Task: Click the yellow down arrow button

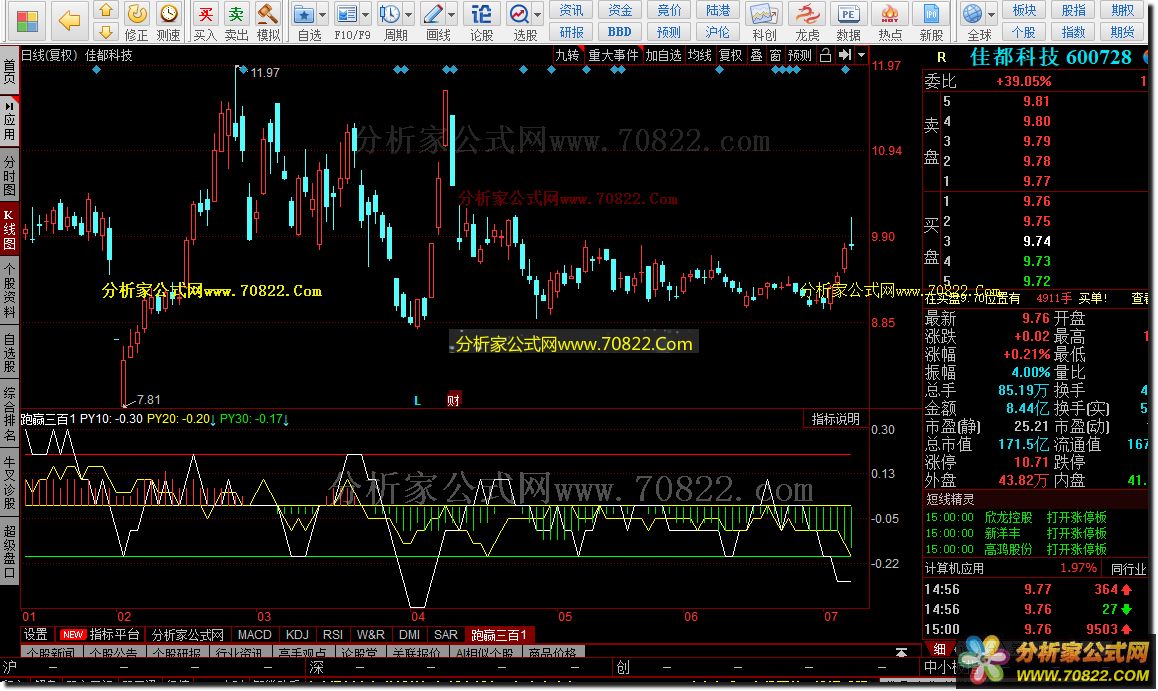Action: [x=106, y=32]
